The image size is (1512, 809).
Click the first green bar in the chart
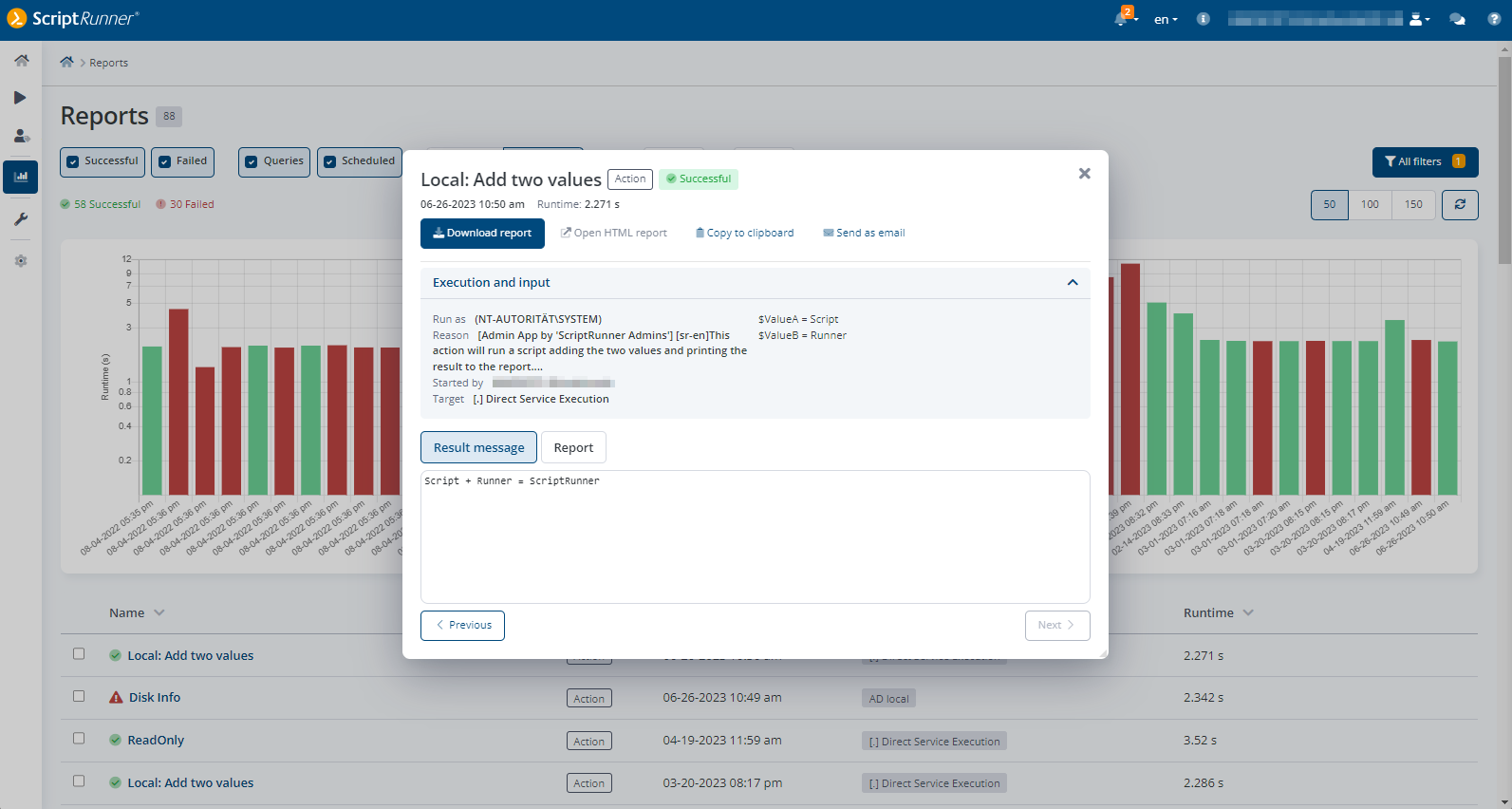click(x=152, y=421)
